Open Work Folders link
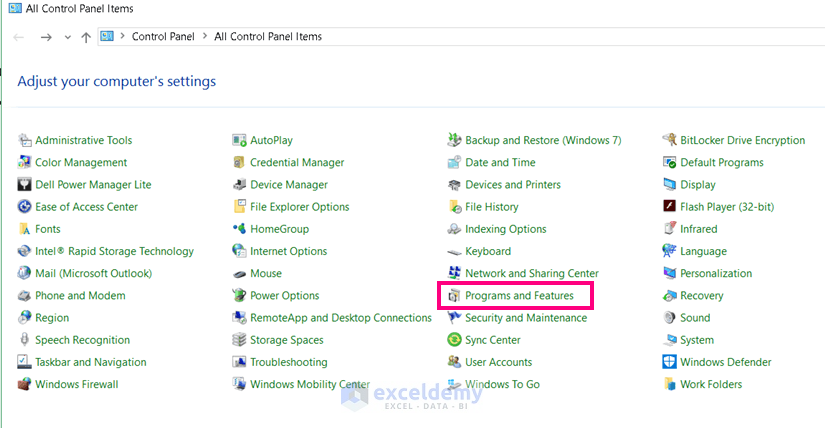 [711, 384]
